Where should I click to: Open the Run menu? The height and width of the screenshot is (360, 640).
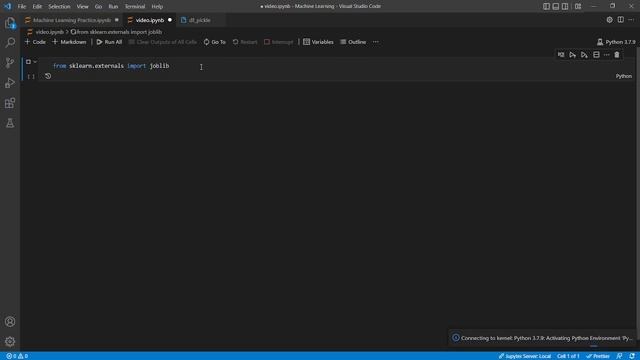[x=113, y=7]
